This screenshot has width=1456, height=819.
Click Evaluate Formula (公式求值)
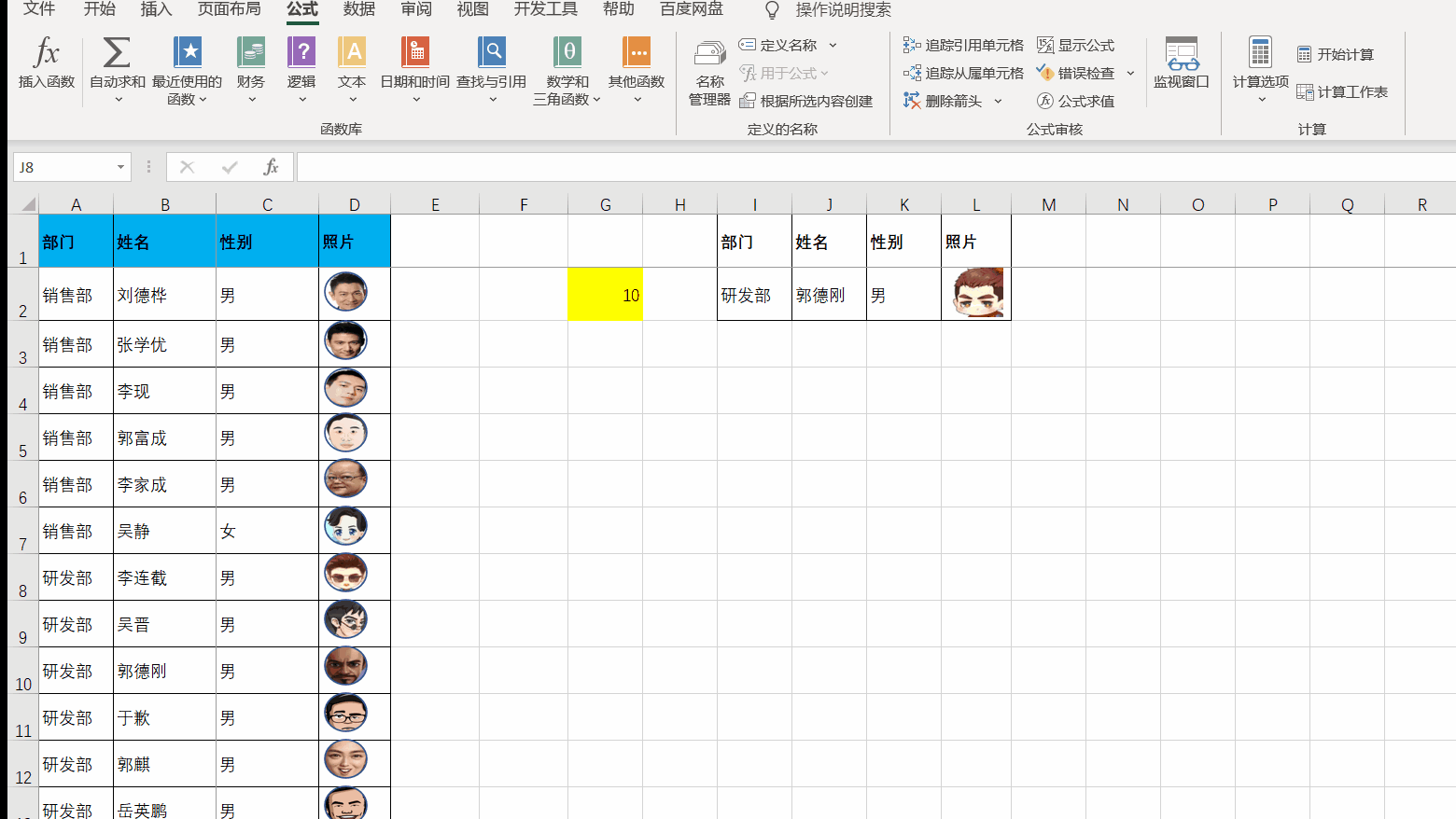(x=1076, y=101)
